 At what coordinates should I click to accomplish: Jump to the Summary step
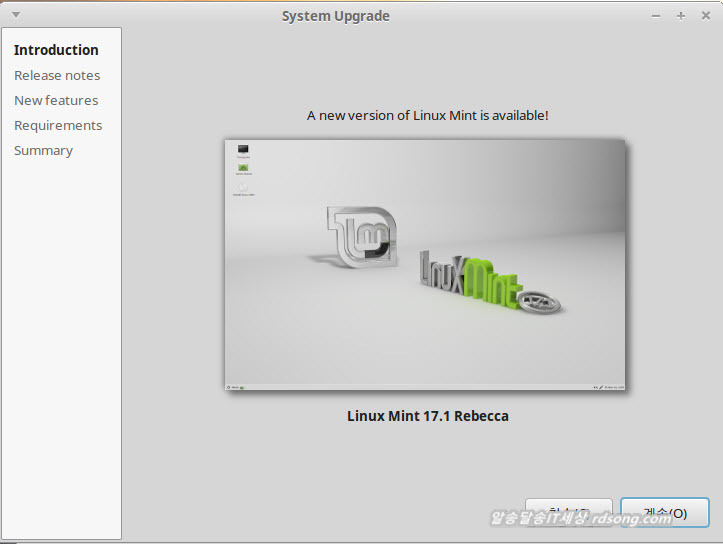(x=43, y=150)
